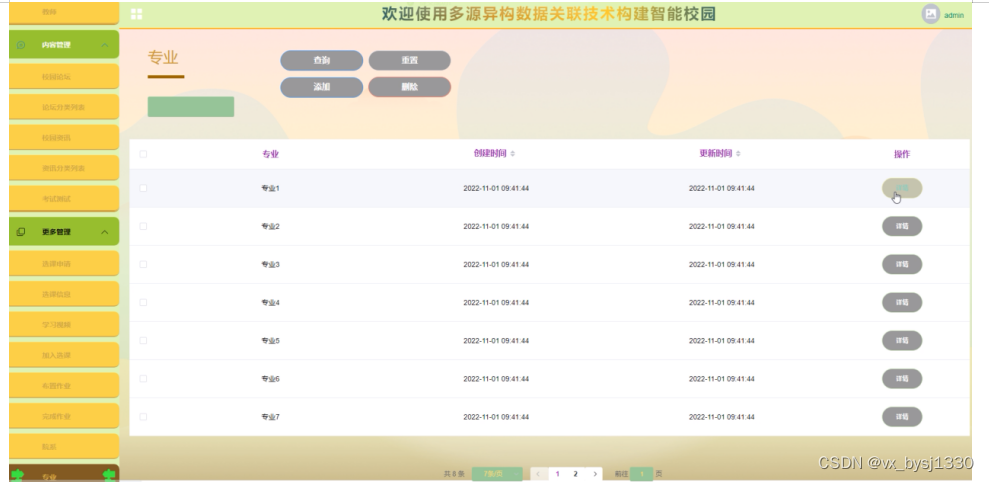This screenshot has width=989, height=482.
Task: Open 校园论坛 in the sidebar
Action: click(x=64, y=76)
